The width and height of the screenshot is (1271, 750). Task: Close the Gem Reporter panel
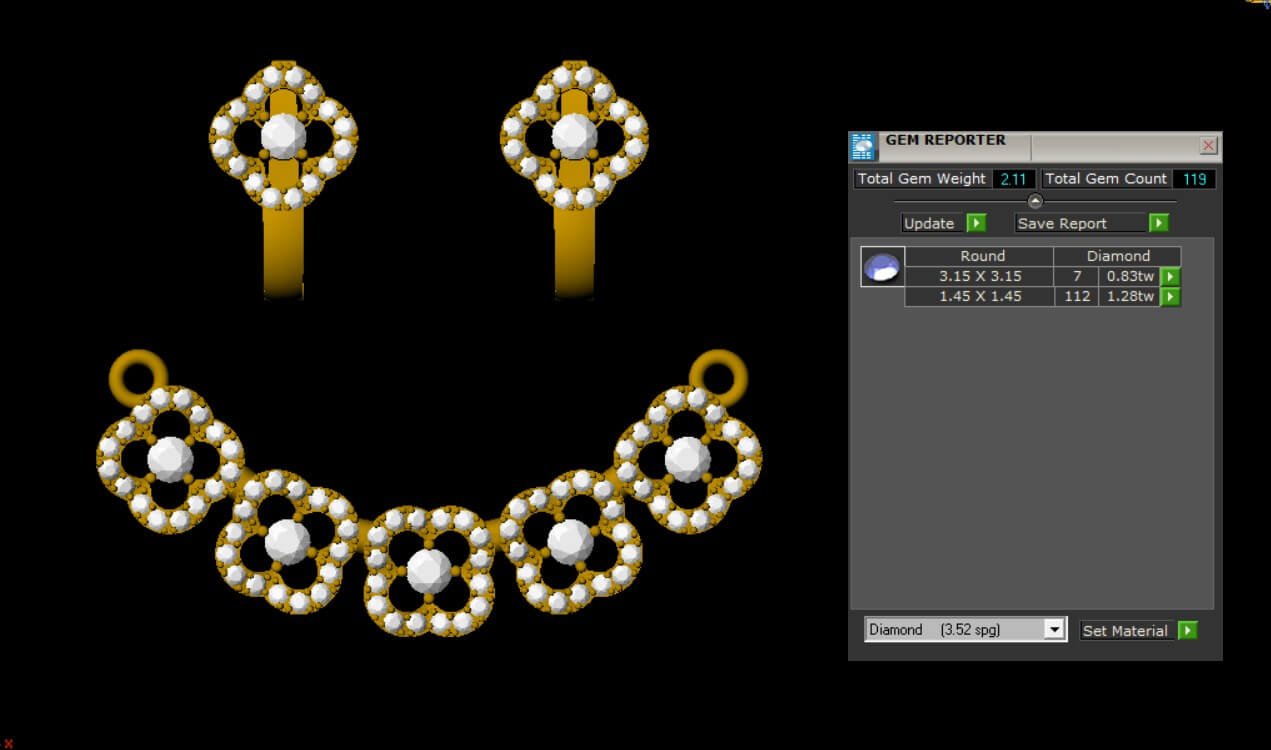1208,146
